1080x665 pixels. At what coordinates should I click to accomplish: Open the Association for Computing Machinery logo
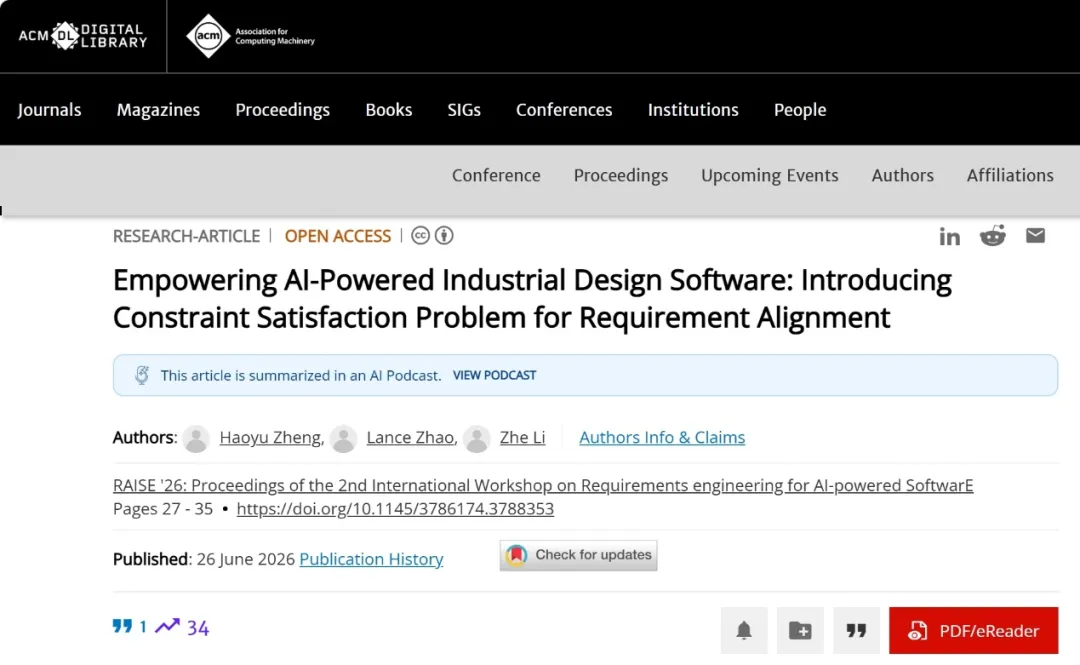click(250, 36)
